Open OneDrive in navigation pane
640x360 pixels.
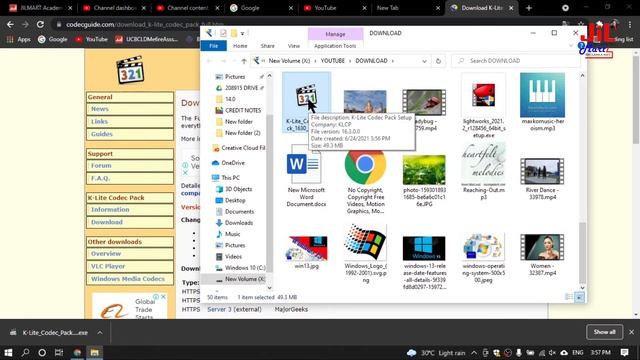pyautogui.click(x=233, y=163)
